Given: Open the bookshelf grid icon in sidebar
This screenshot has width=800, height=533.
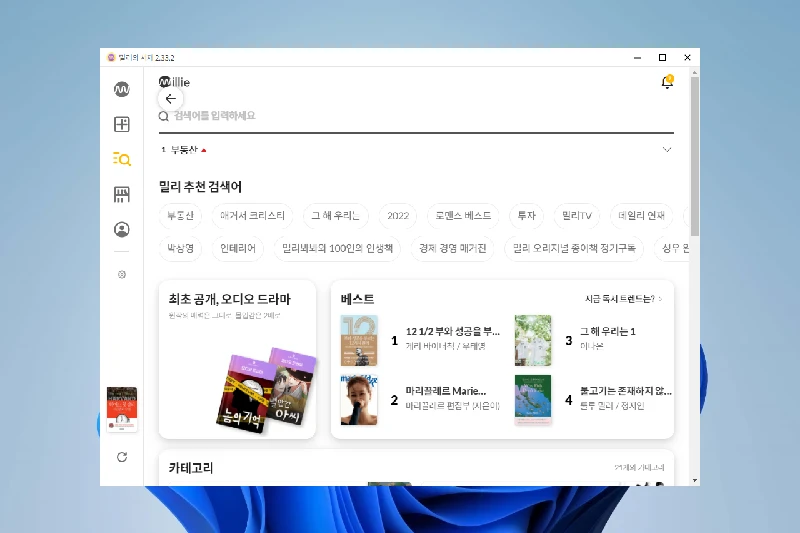Looking at the screenshot, I should point(121,124).
